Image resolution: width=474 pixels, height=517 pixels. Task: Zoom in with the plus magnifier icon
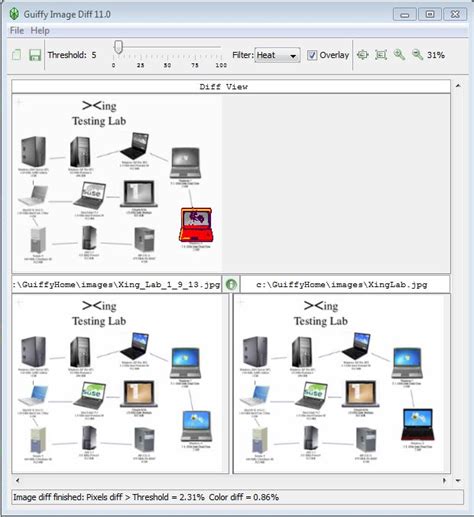point(399,55)
